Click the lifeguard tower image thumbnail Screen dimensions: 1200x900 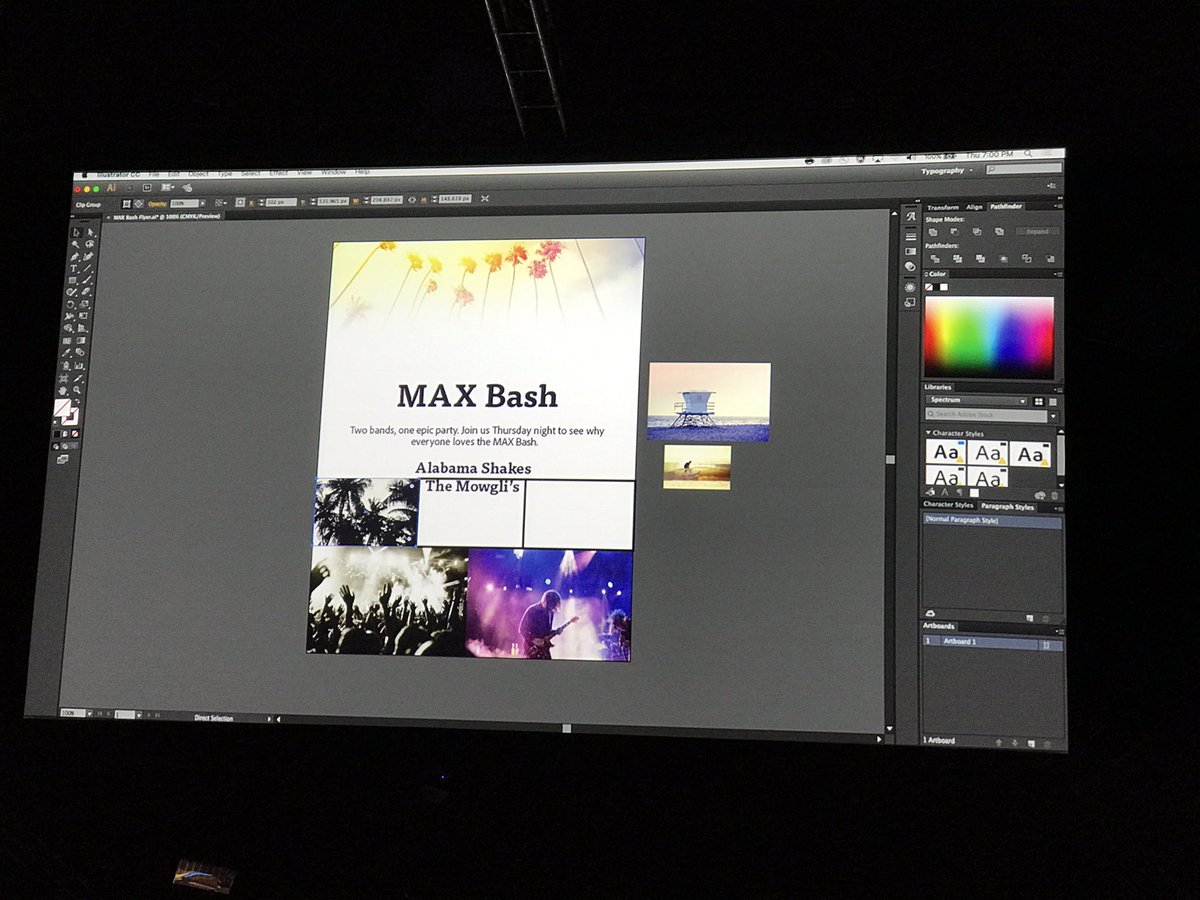tap(709, 401)
